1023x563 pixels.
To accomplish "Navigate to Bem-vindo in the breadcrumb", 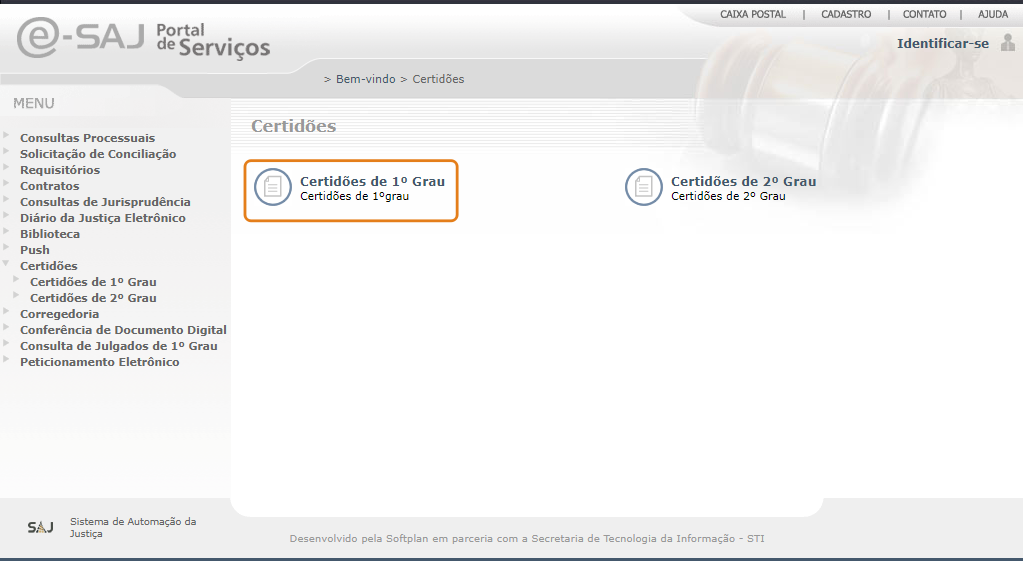I will click(365, 79).
